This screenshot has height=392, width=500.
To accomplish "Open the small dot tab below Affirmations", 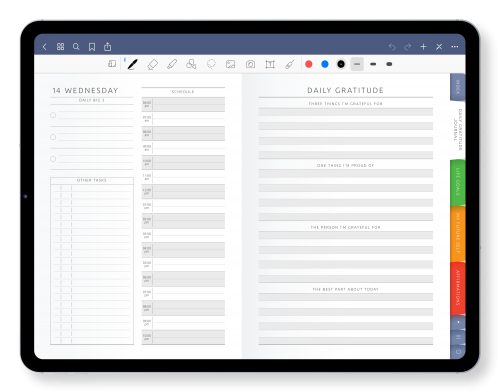I will [x=458, y=322].
